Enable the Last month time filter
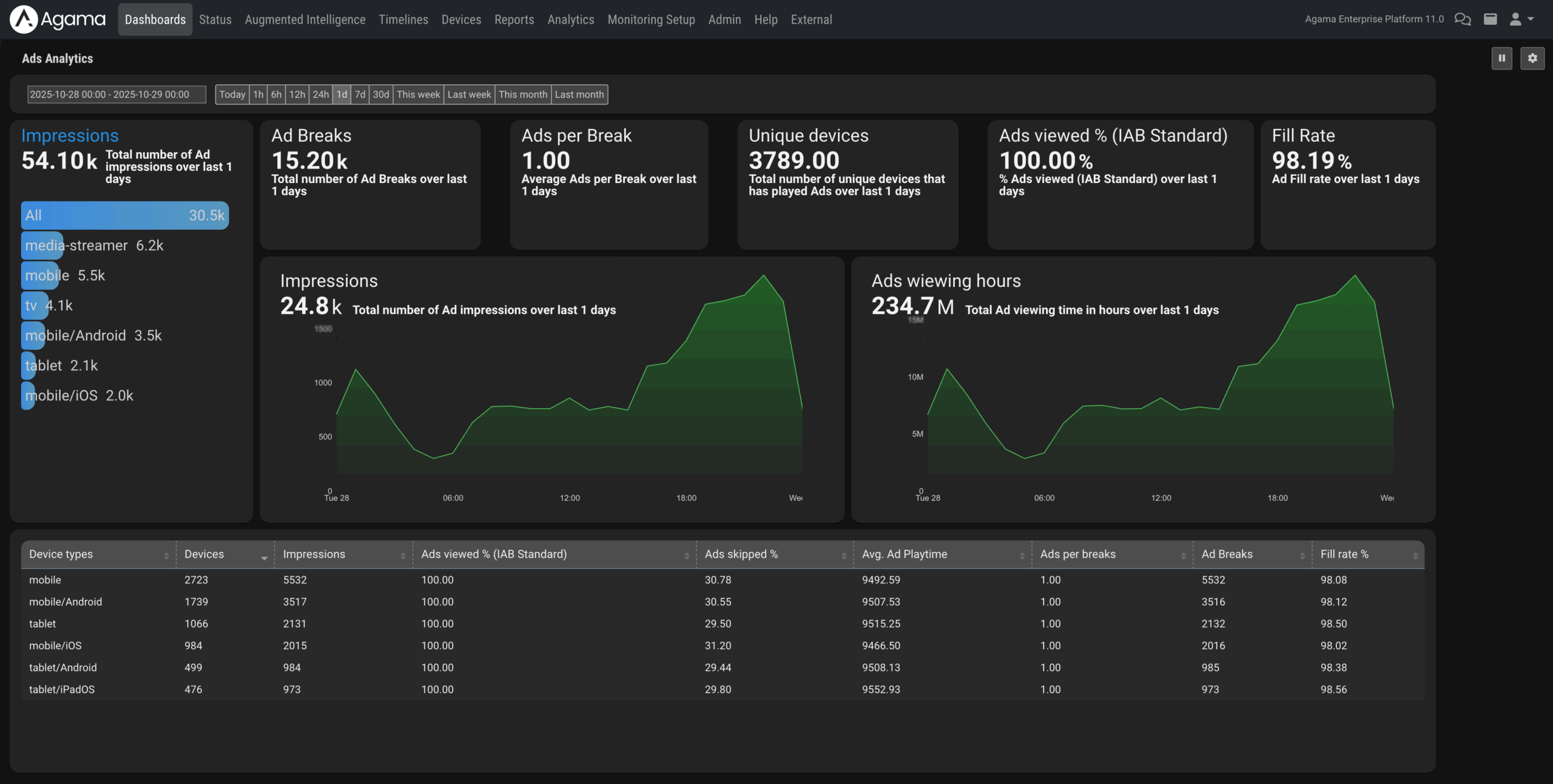Viewport: 1553px width, 784px height. [579, 94]
